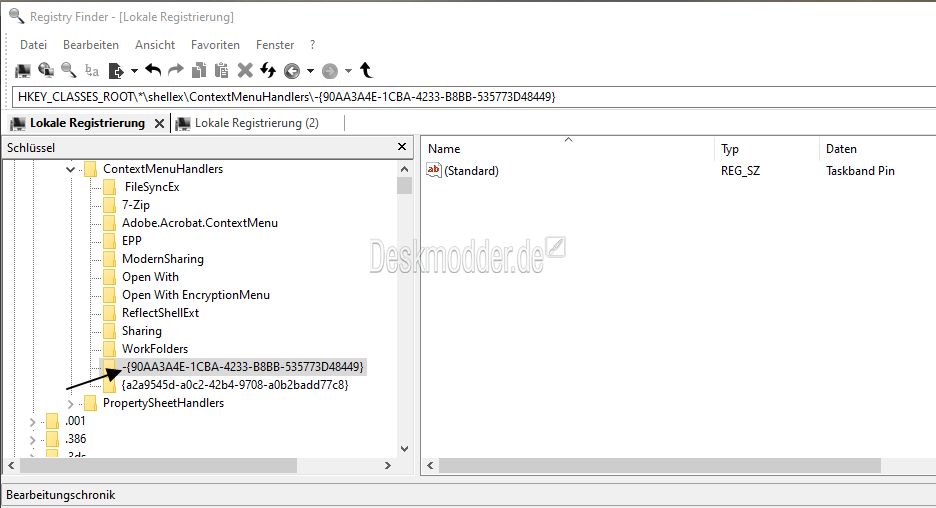Redo the registry change

tap(176, 70)
